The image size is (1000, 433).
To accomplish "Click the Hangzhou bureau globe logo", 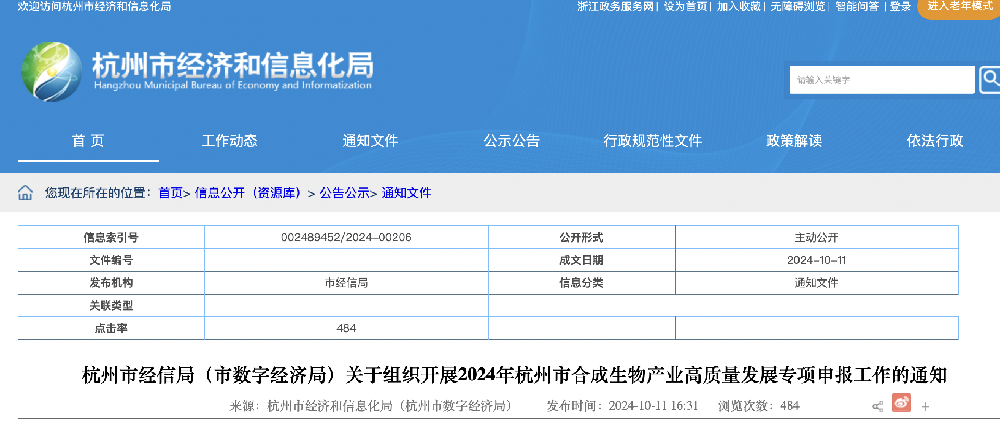I will pos(52,71).
